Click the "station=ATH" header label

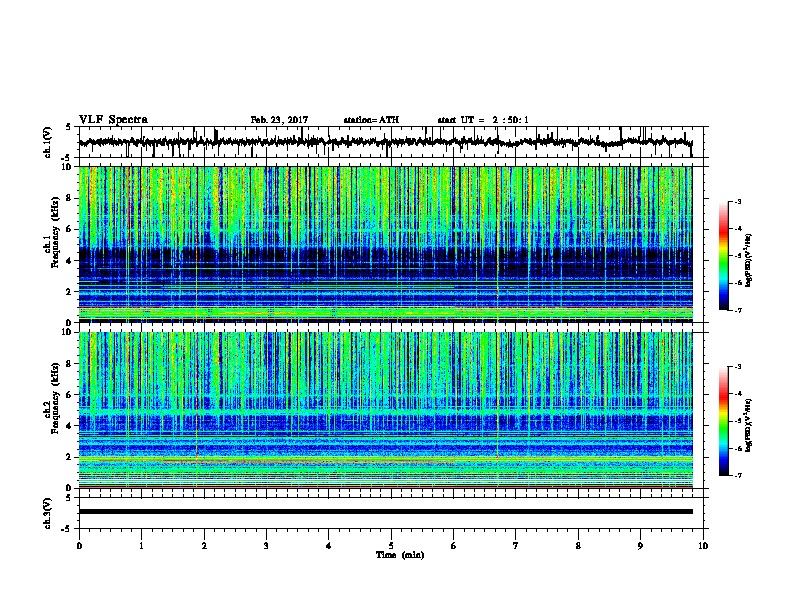(371, 120)
